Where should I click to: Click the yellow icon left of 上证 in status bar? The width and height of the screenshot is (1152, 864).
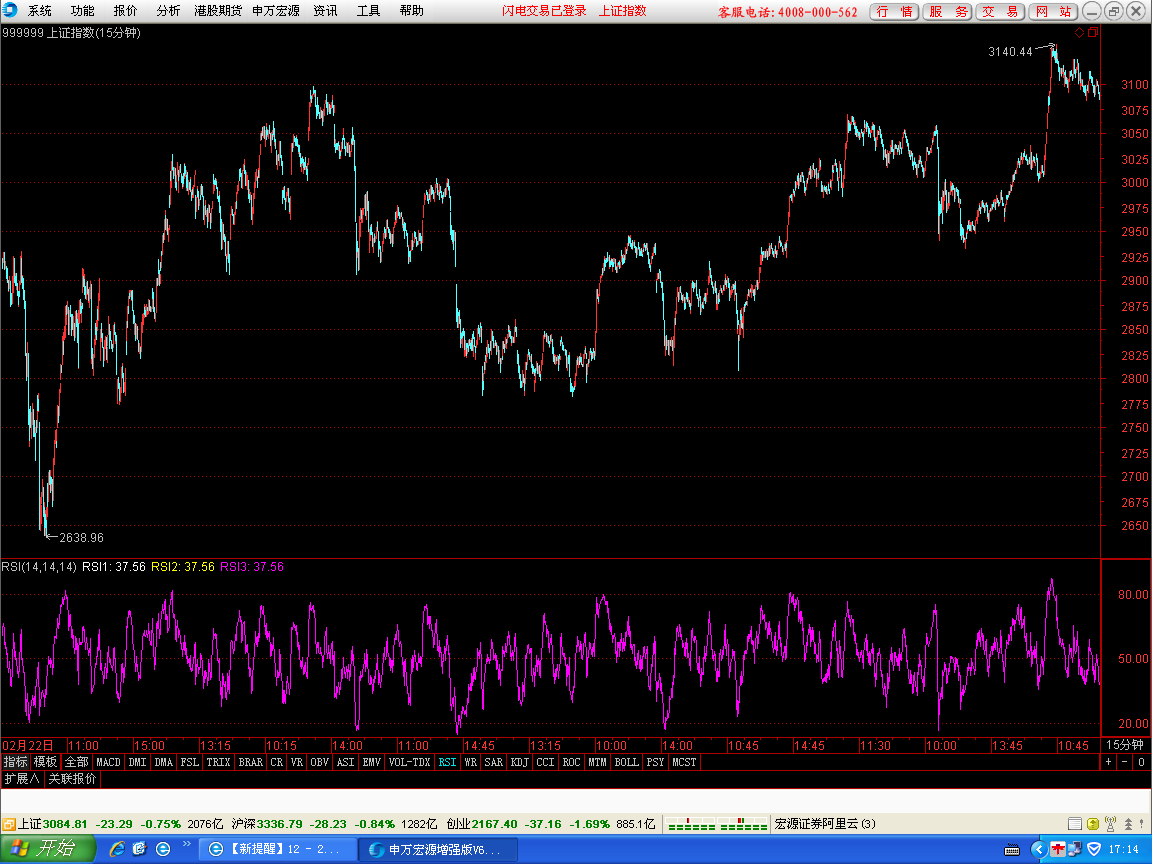pos(9,824)
